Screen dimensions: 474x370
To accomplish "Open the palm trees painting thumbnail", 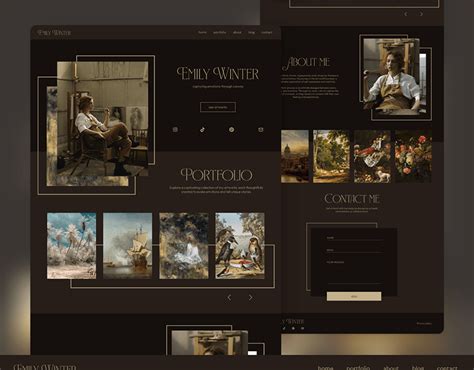I will pyautogui.click(x=72, y=246).
